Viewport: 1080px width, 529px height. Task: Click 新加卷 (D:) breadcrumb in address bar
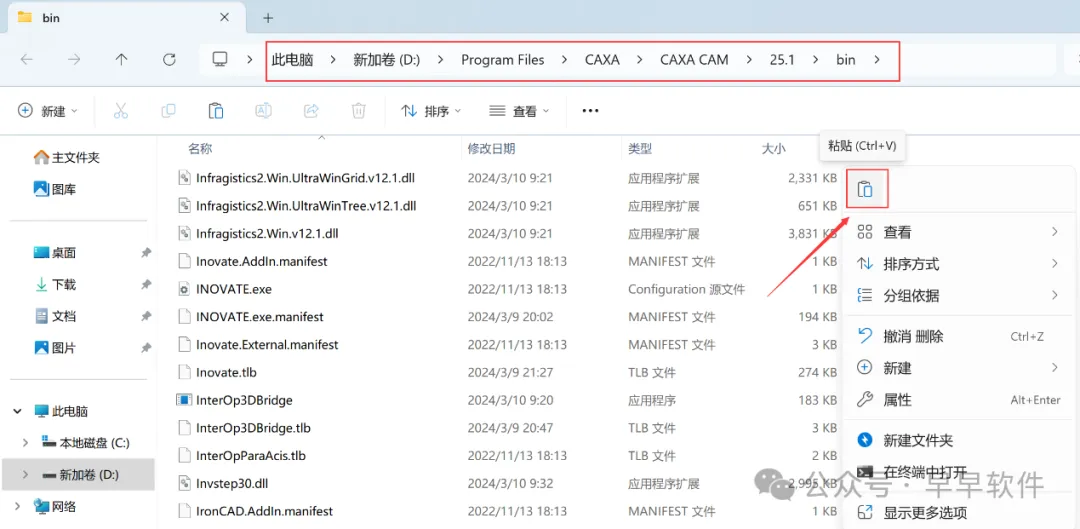point(386,60)
